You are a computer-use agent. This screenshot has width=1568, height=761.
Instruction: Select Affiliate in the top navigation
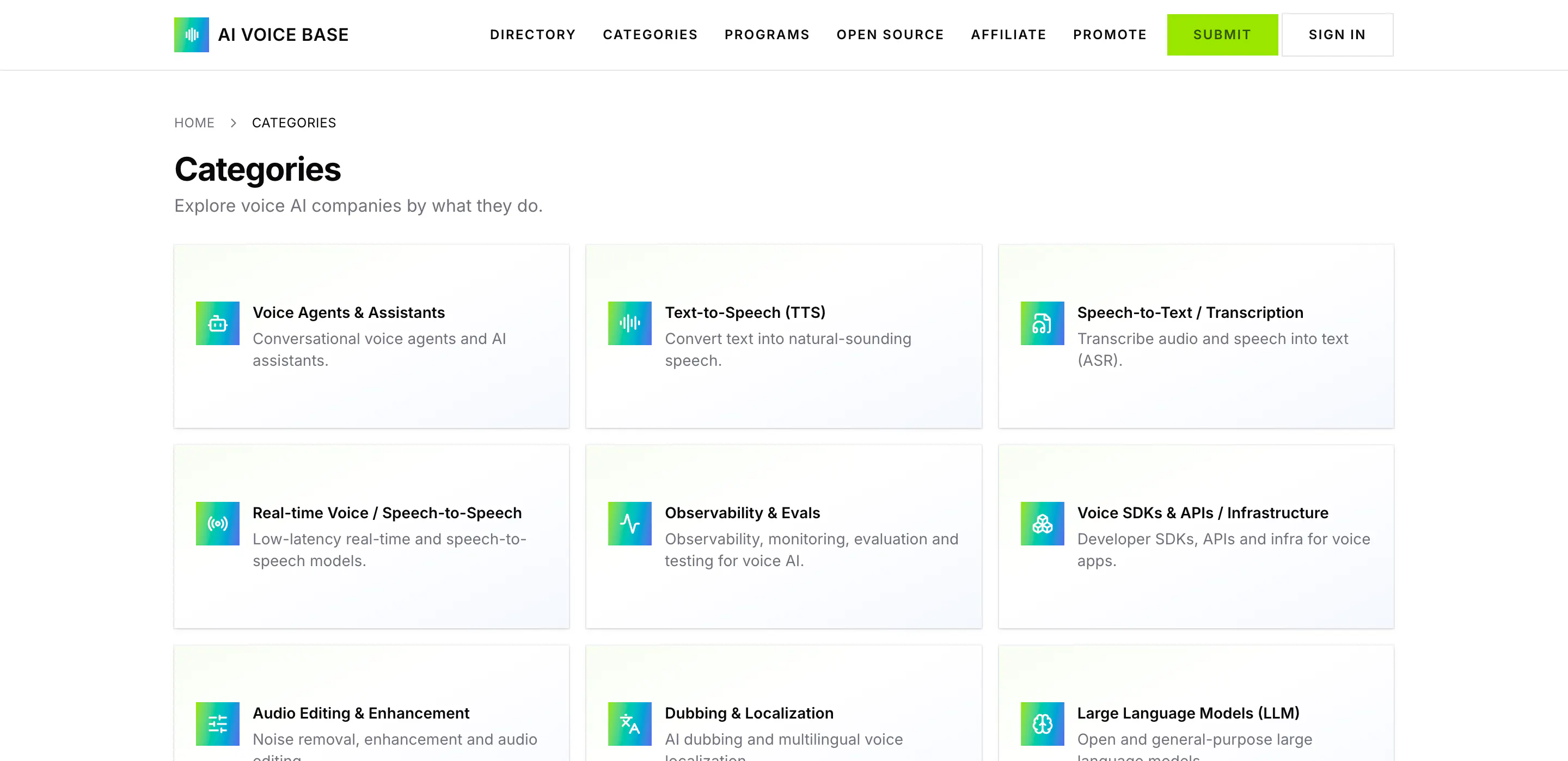coord(1009,35)
